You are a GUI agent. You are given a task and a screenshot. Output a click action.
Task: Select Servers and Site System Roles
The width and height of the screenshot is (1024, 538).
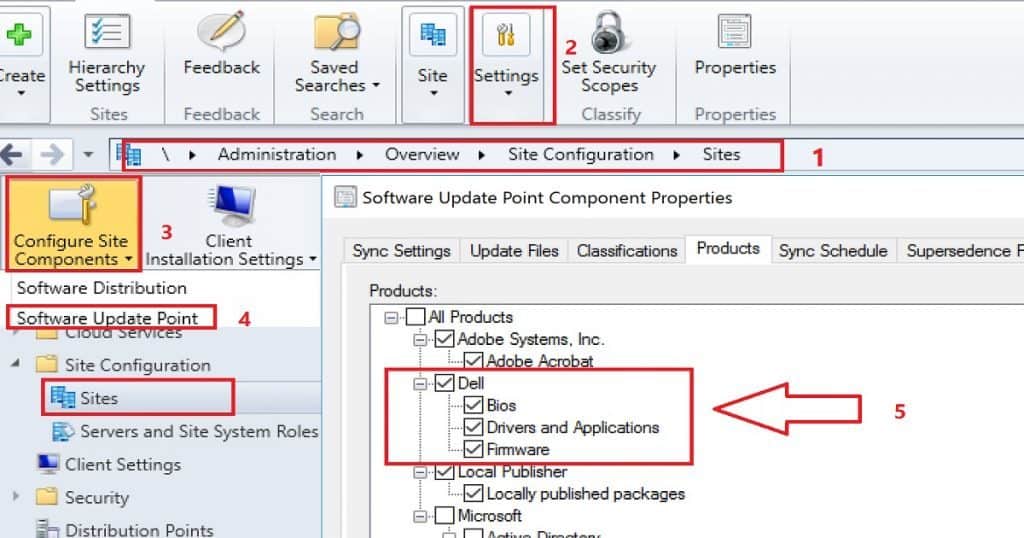click(x=199, y=432)
